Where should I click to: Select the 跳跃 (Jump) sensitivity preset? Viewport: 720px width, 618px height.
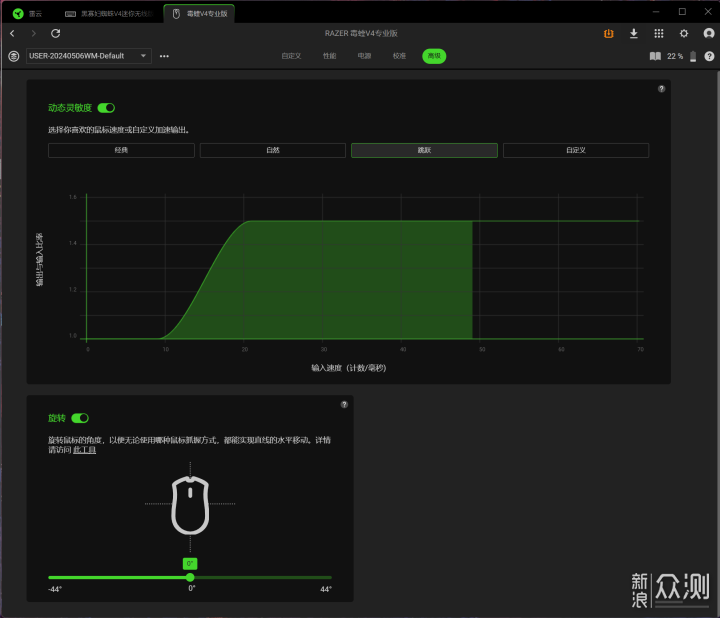pyautogui.click(x=424, y=150)
